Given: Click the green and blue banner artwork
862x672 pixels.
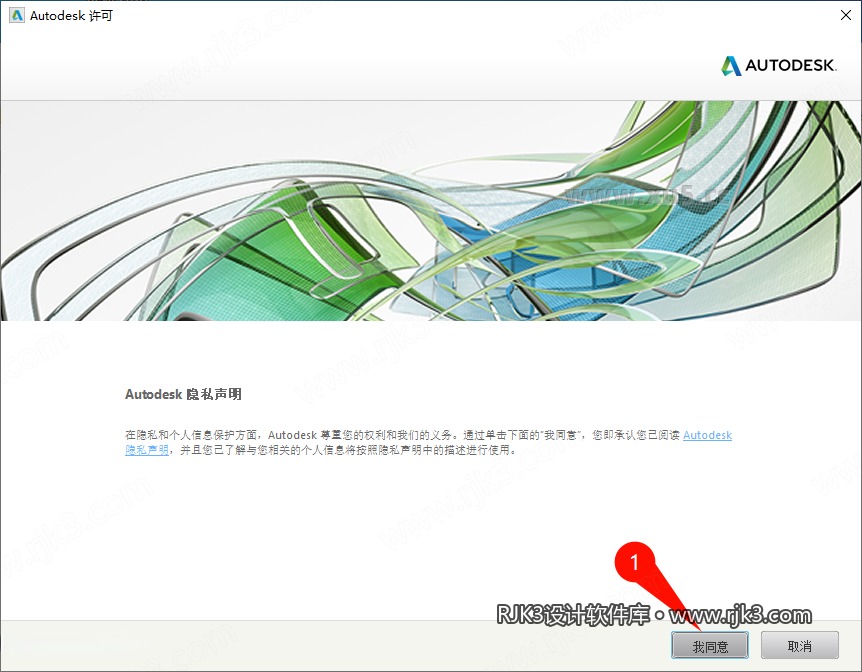Looking at the screenshot, I should click(x=431, y=211).
